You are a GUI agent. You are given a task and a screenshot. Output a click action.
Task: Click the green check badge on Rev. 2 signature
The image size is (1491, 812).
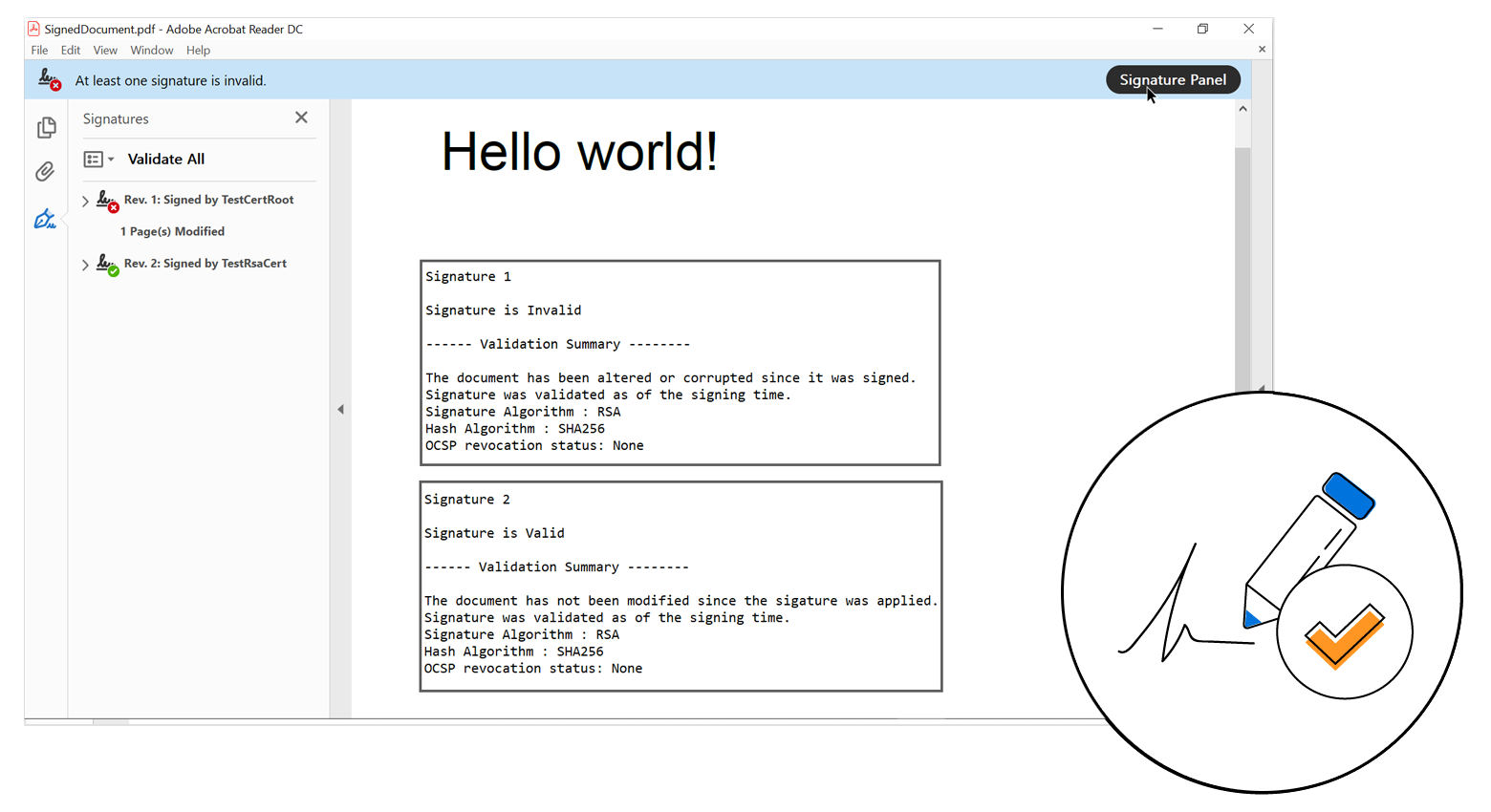(113, 269)
